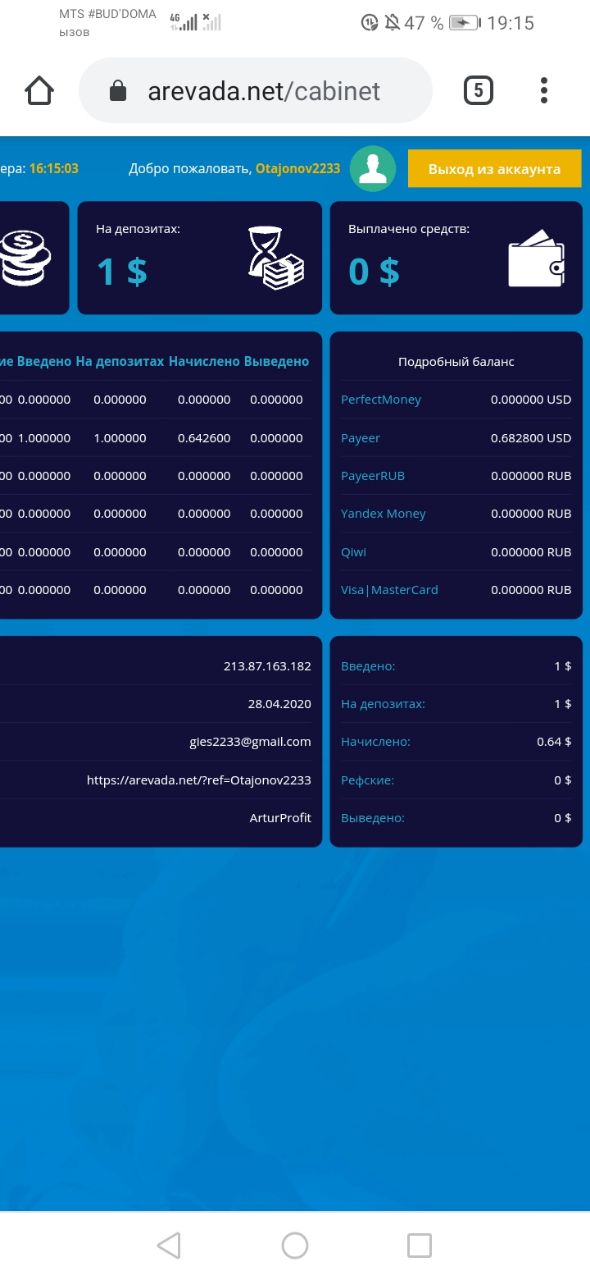Click the 0.682800 USD Payeer balance
Screen dimensions: 590x1280
pos(531,438)
